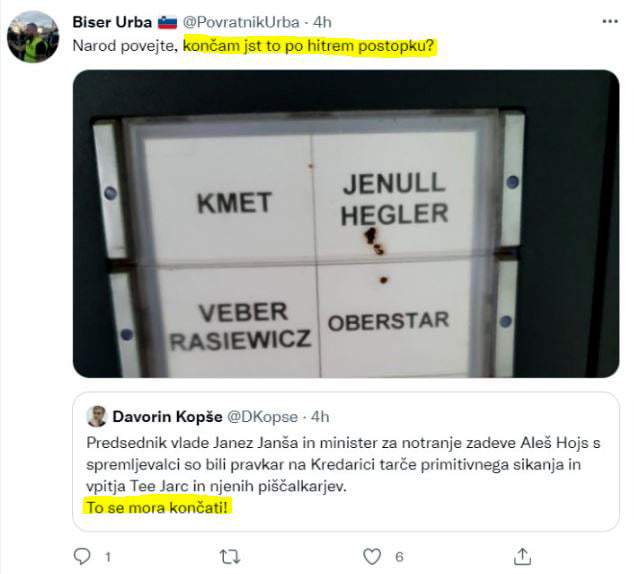Click the like count showing 6
This screenshot has width=638, height=574.
398,556
